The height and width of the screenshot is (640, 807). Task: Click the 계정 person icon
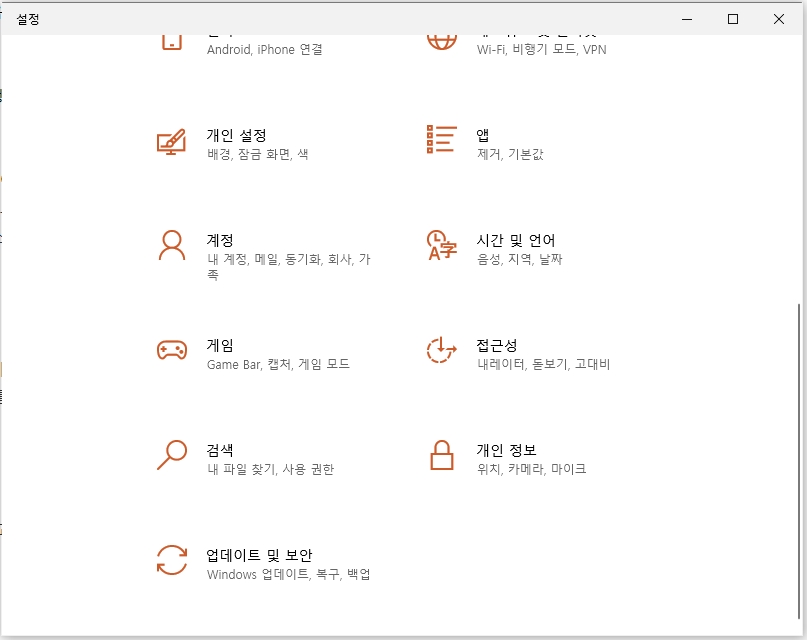pos(172,245)
